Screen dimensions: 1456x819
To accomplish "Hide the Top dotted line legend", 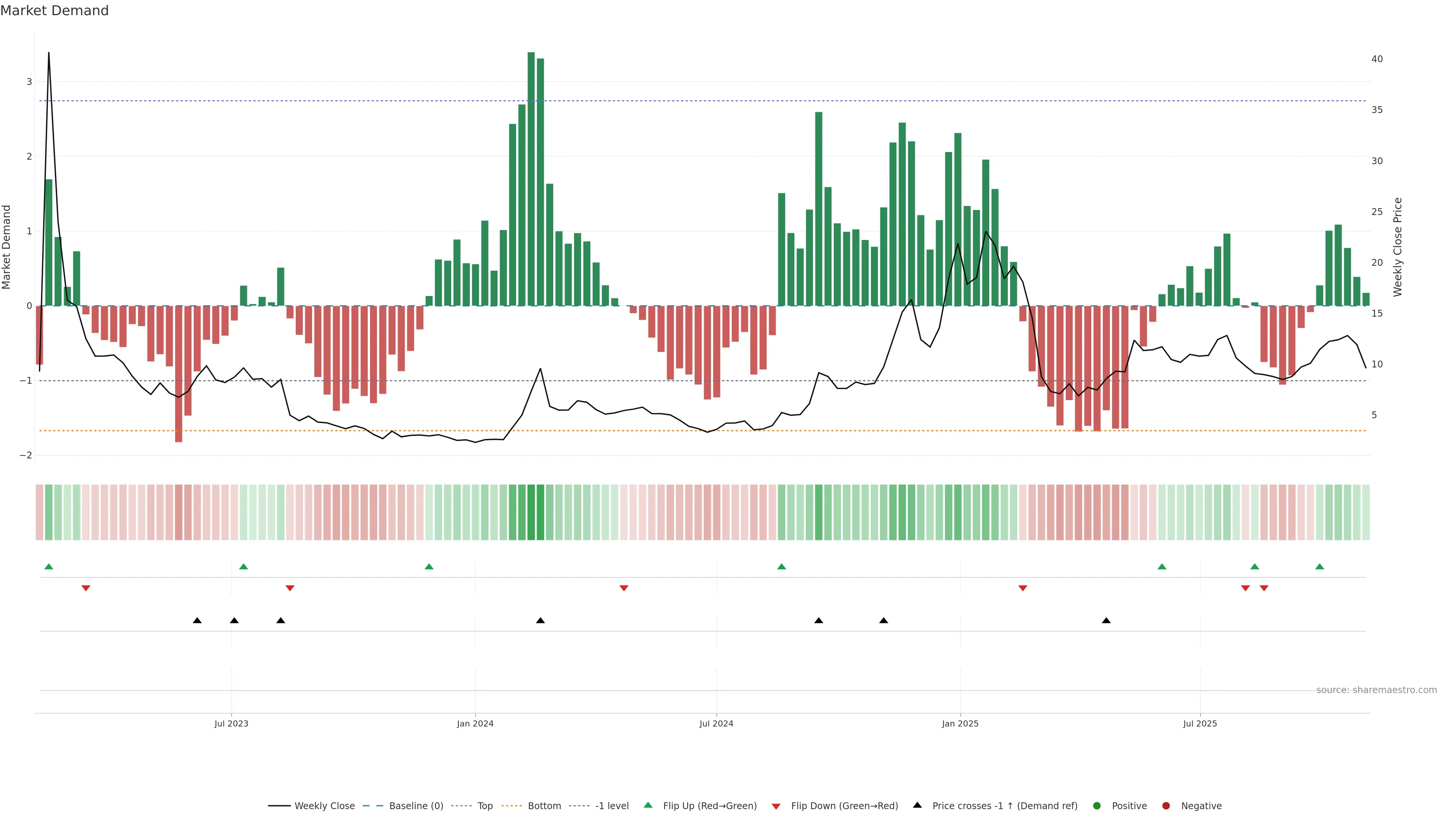I will tap(485, 806).
